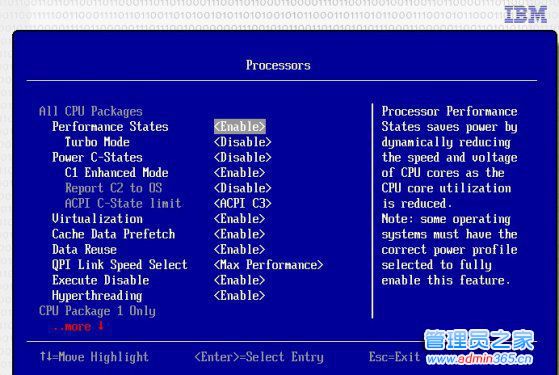Click the red more arrow icon

[x=101, y=325]
